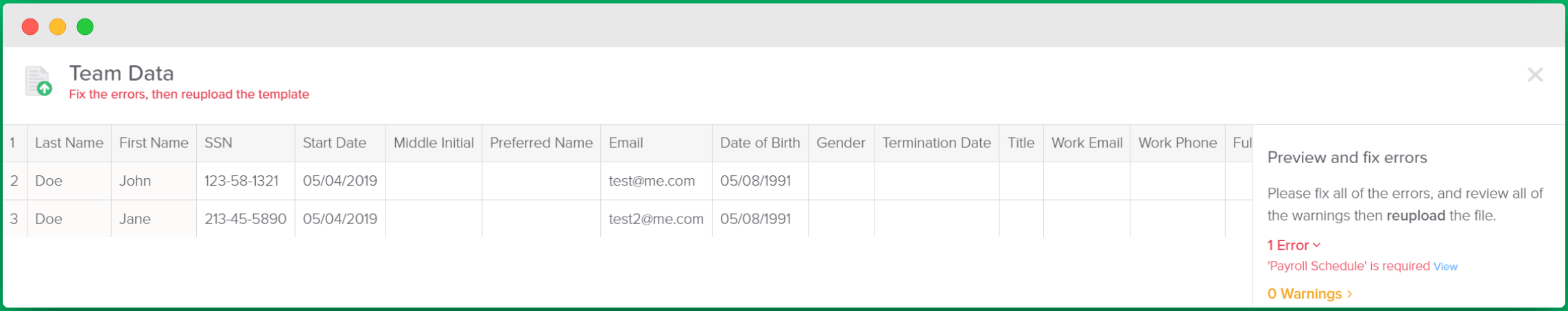Collapse the 1 Error section chevron

click(1316, 245)
